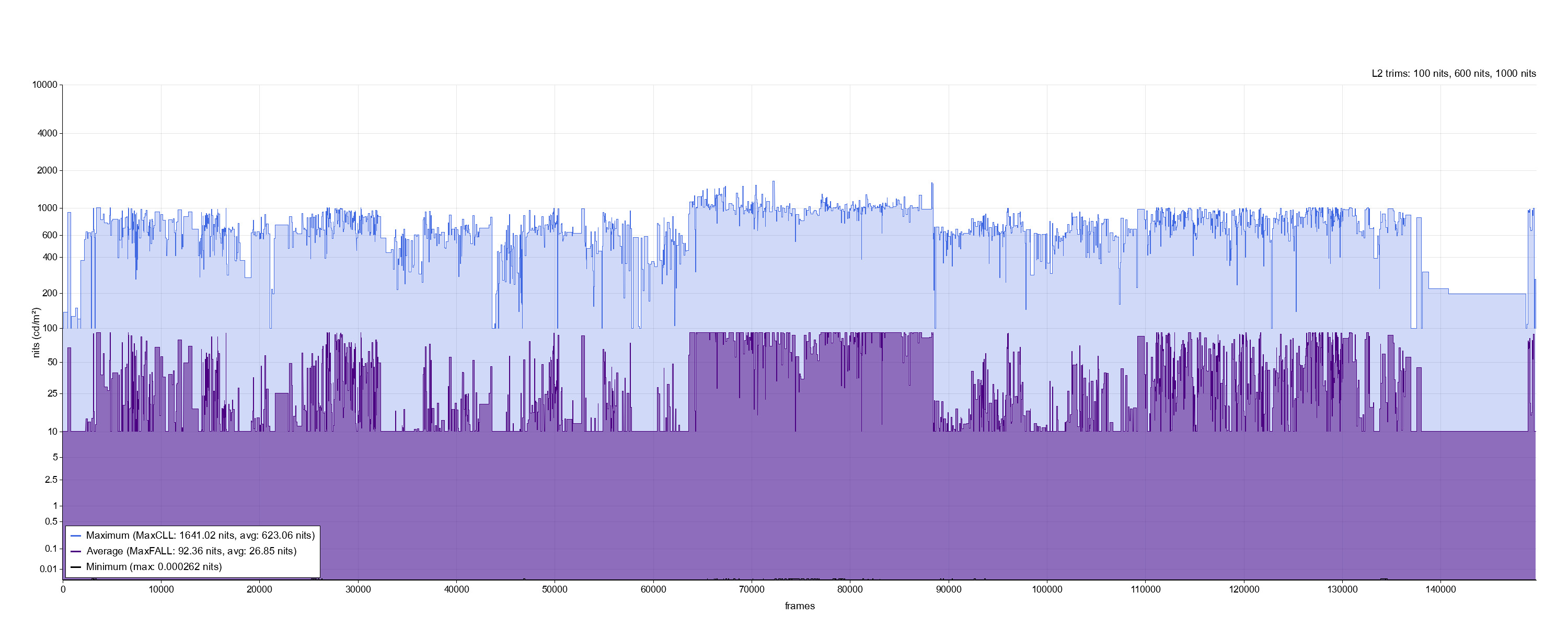Viewport: 1568px width, 627px height.
Task: Click the 1000 y-axis tick label
Action: pos(47,208)
